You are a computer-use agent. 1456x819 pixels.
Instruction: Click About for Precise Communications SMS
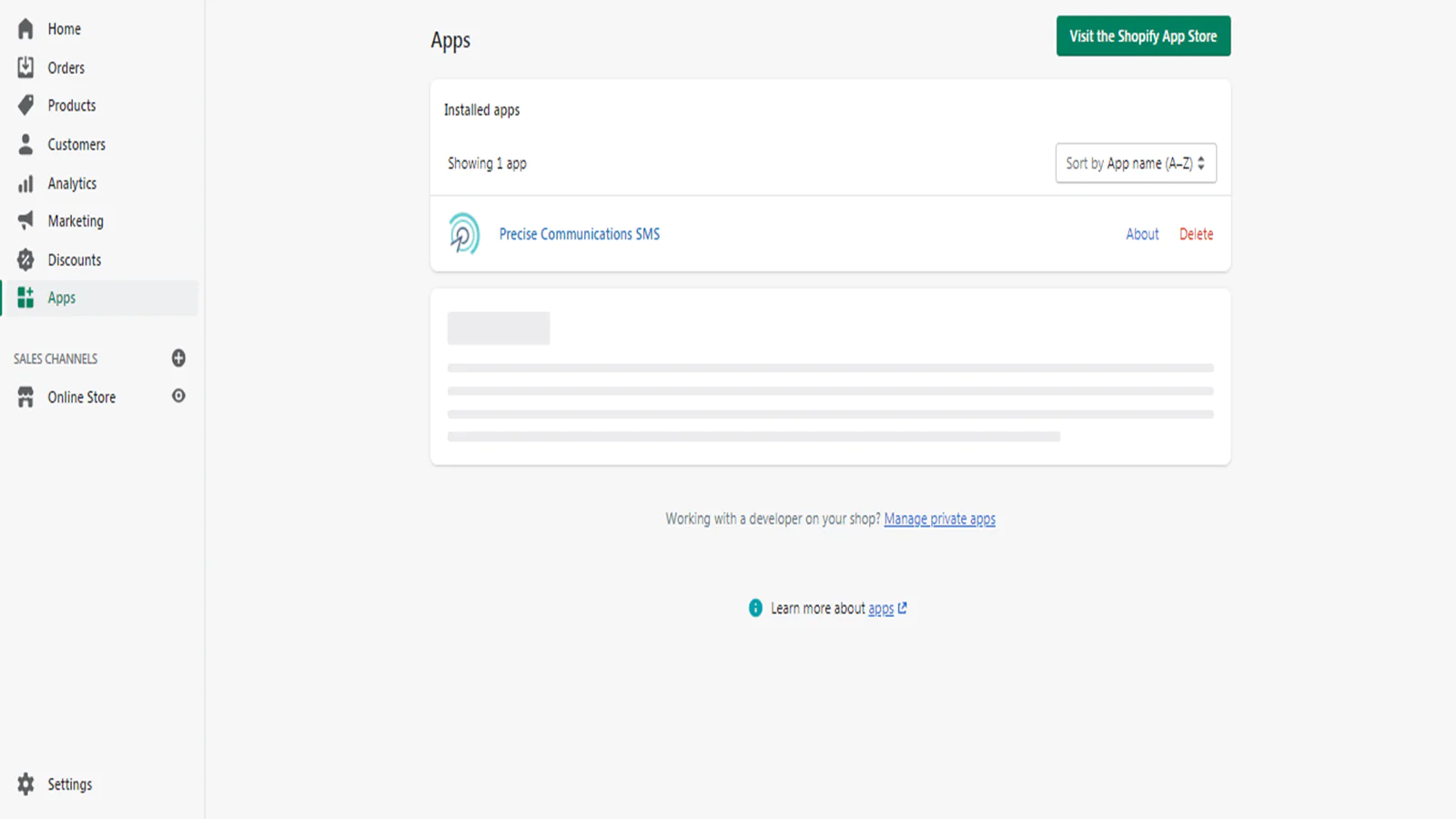pyautogui.click(x=1142, y=234)
